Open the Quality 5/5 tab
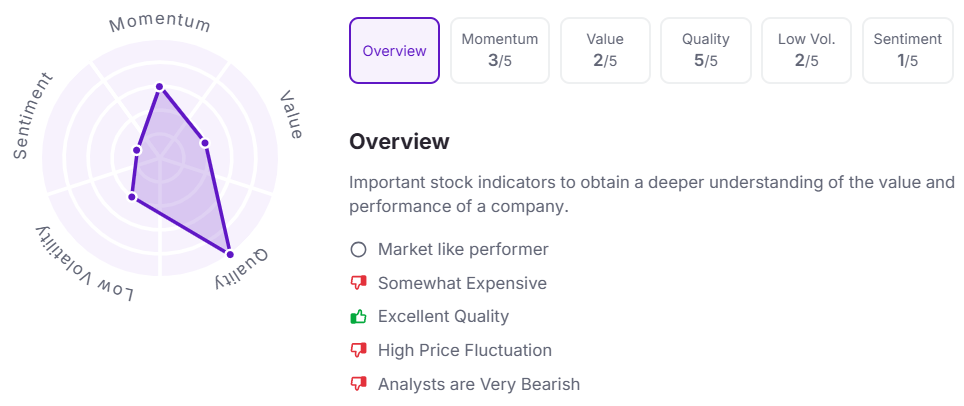The width and height of the screenshot is (964, 406). tap(706, 50)
